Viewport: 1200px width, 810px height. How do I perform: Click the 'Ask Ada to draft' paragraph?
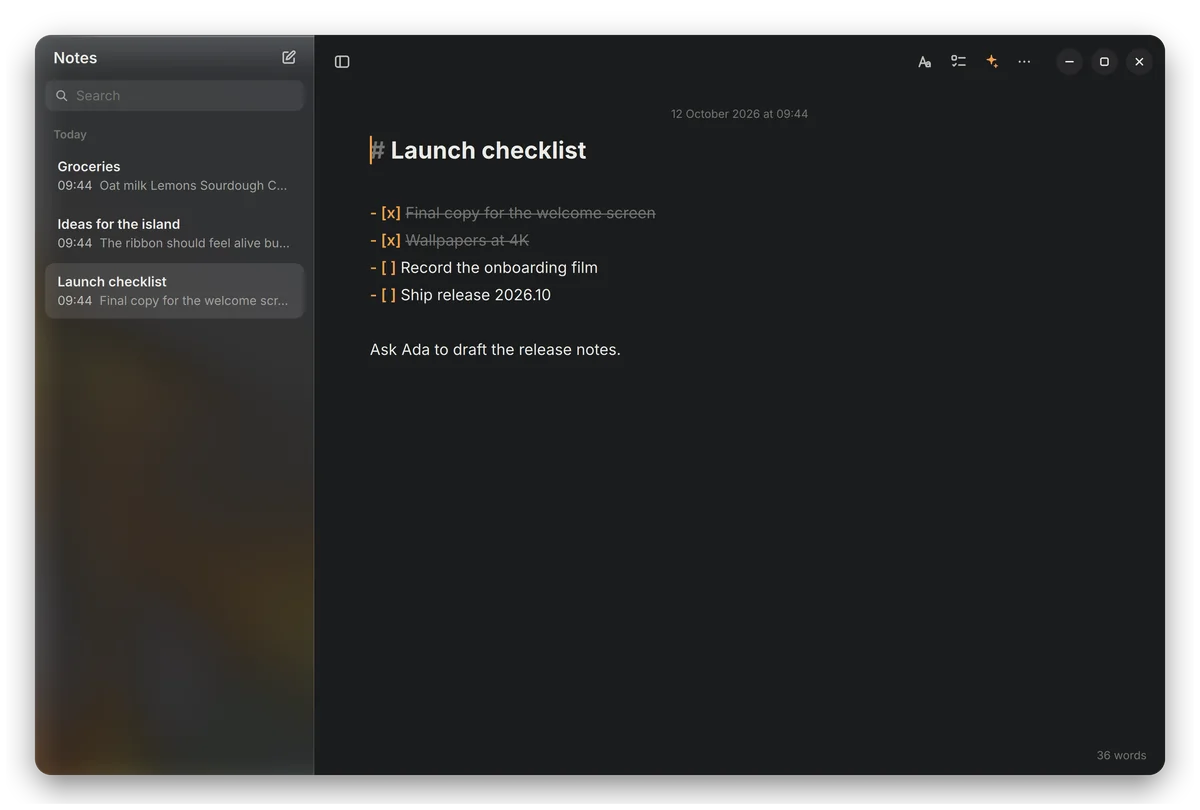495,350
